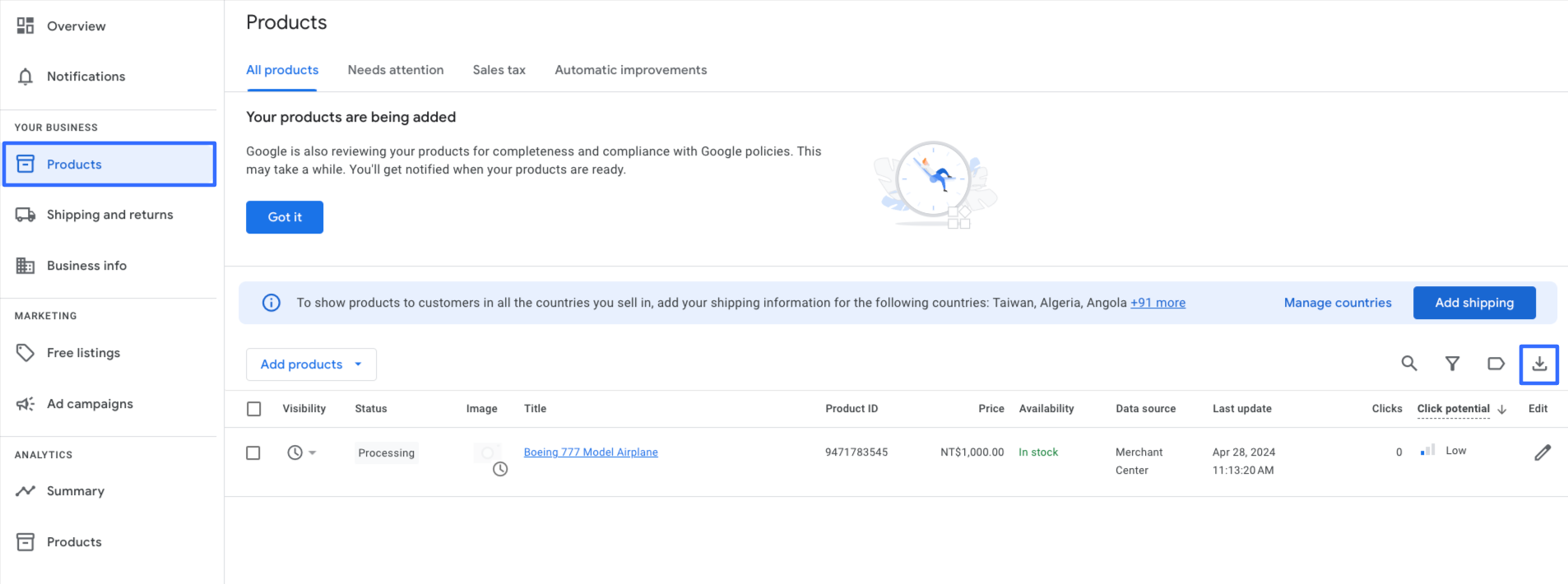Click the Boeing 777 product image thumbnail
The image size is (1568, 584).
[x=488, y=453]
